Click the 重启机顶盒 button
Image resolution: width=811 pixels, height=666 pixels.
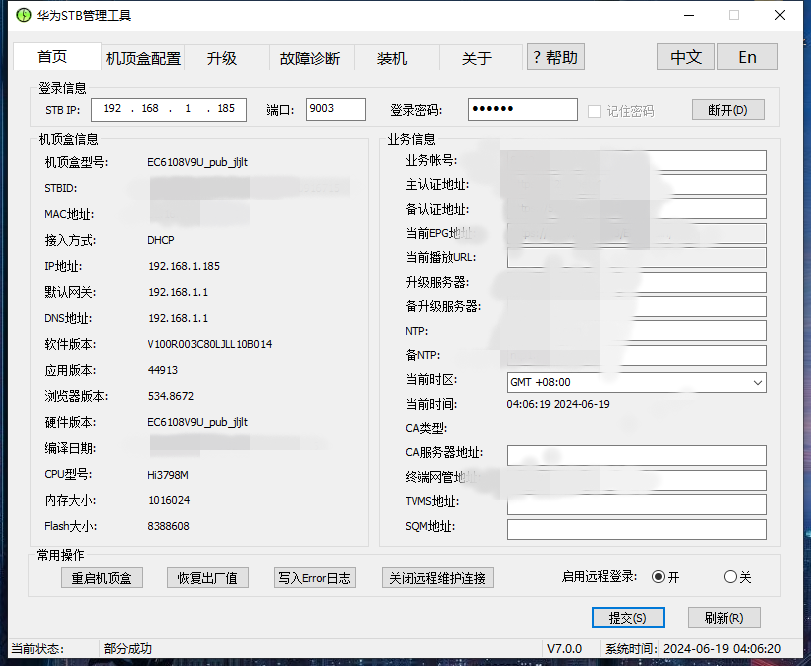102,577
